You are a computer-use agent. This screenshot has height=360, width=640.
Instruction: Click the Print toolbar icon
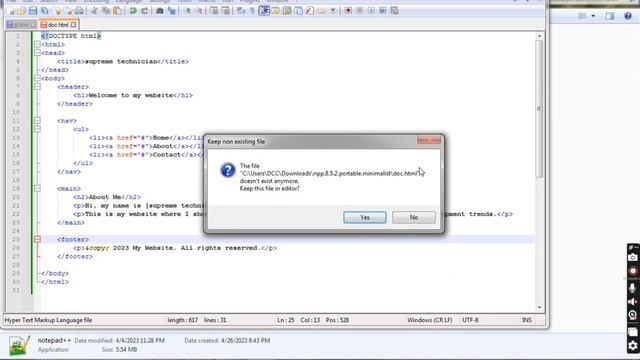coord(79,11)
